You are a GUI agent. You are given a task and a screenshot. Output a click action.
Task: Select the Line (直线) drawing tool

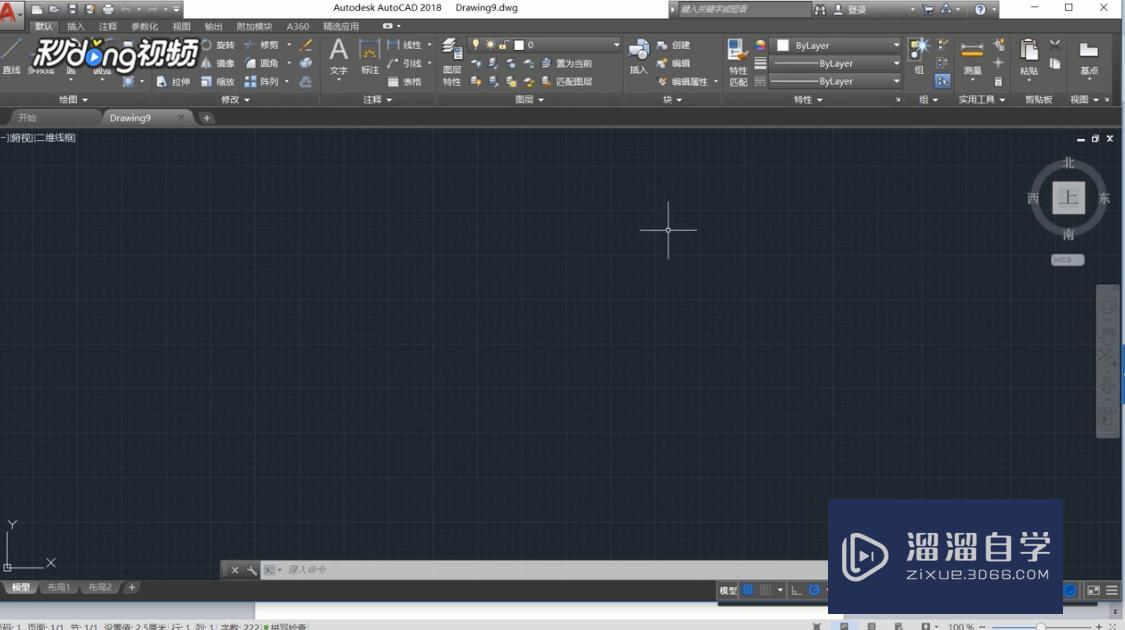click(11, 56)
